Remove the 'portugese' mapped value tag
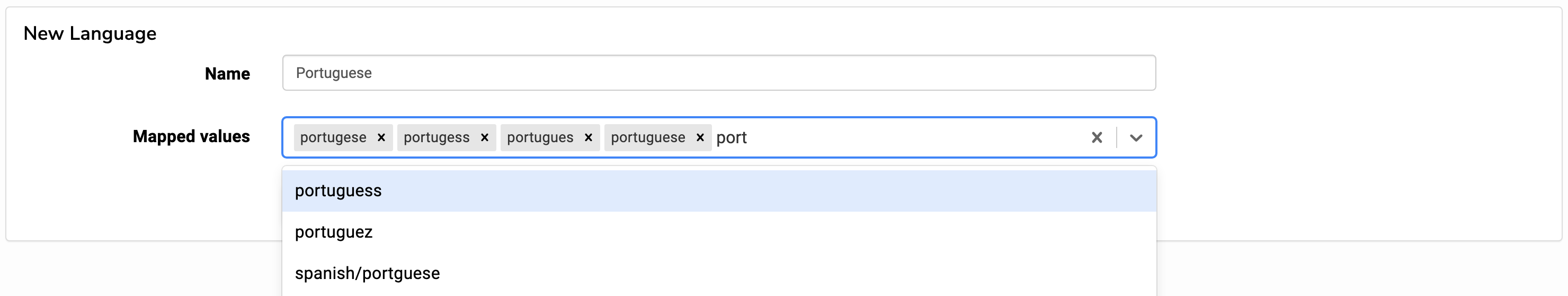This screenshot has height=296, width=1568. click(381, 137)
